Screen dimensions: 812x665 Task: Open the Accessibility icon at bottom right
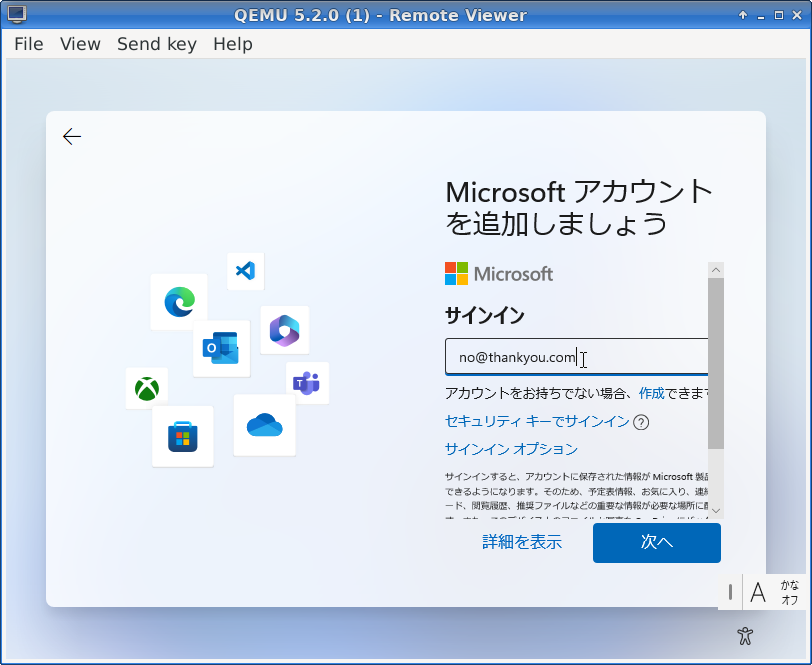click(x=744, y=635)
